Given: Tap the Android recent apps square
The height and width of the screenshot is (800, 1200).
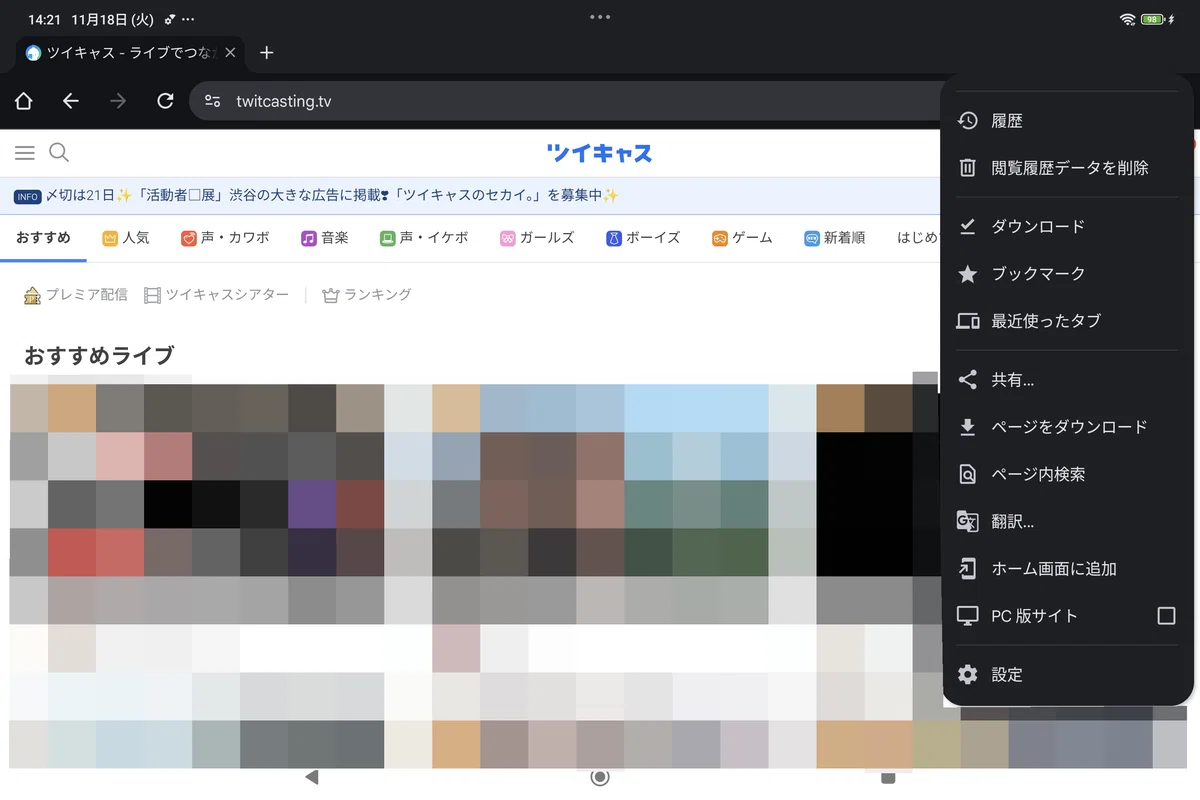Looking at the screenshot, I should coord(887,777).
